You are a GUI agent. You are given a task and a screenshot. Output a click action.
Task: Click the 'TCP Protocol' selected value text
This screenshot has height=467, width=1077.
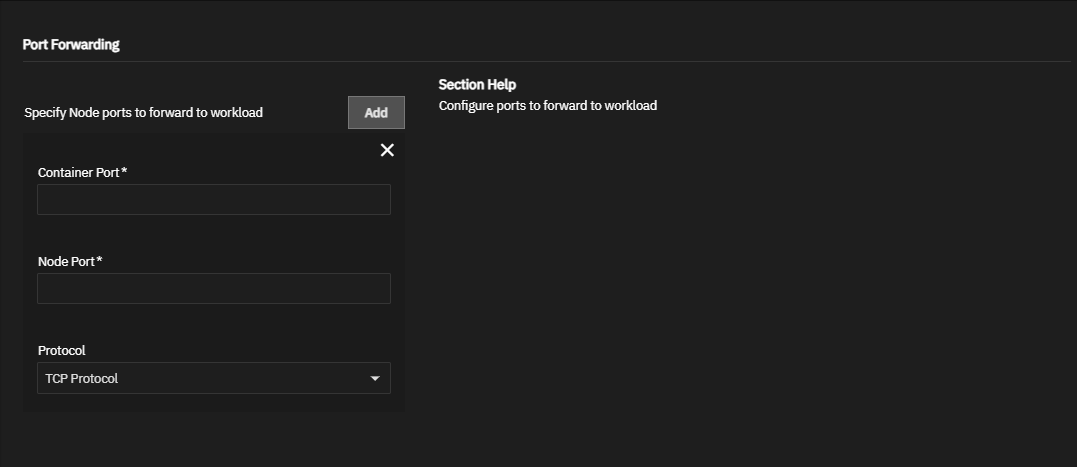(82, 379)
